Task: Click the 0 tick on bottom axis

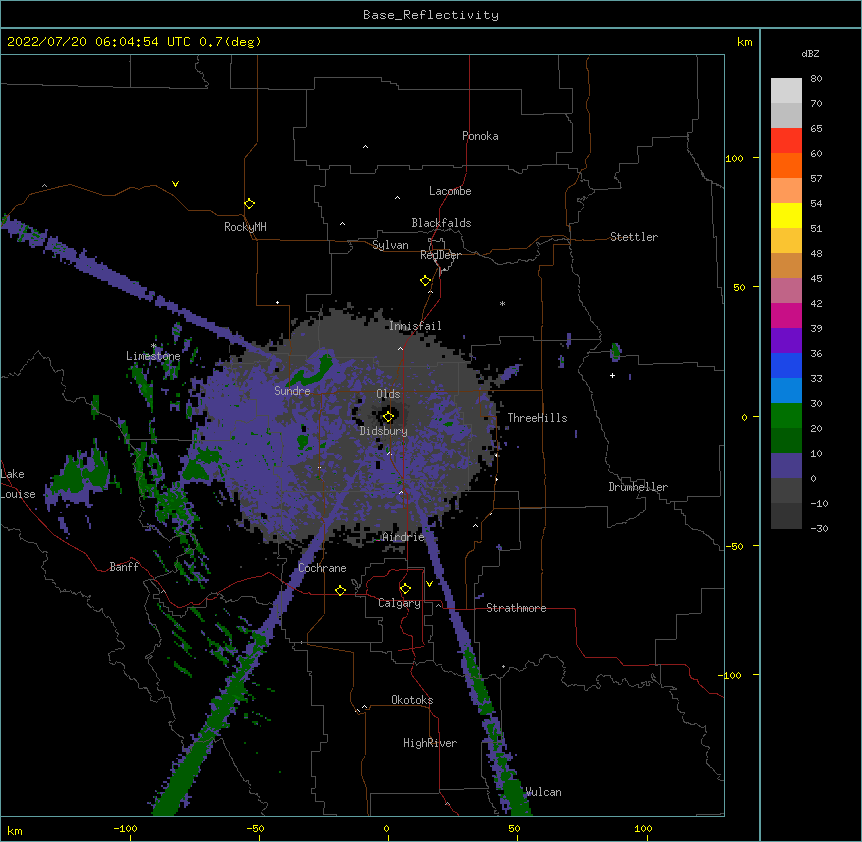Action: coord(386,828)
